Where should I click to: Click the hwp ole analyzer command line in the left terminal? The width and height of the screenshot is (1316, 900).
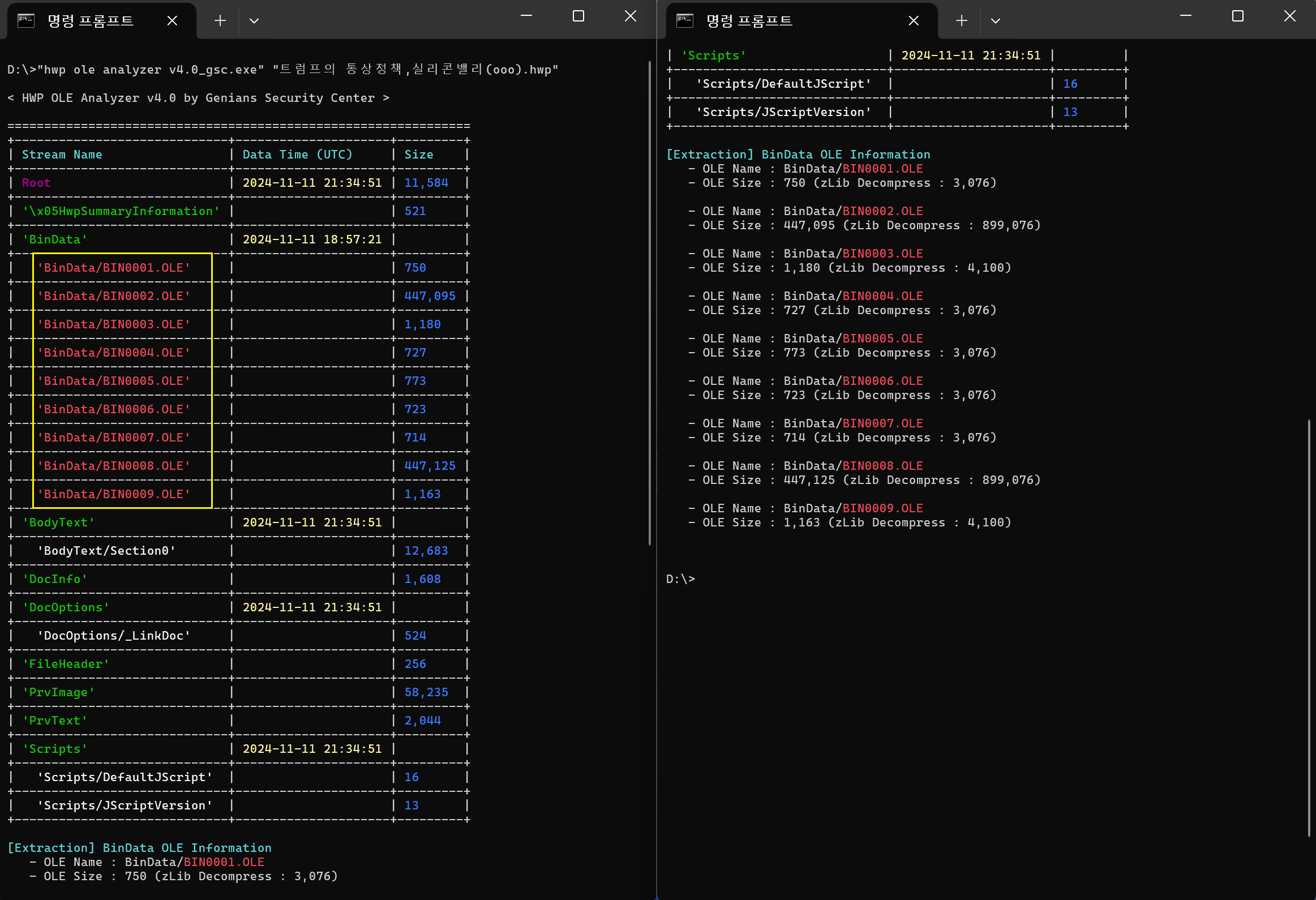[282, 70]
